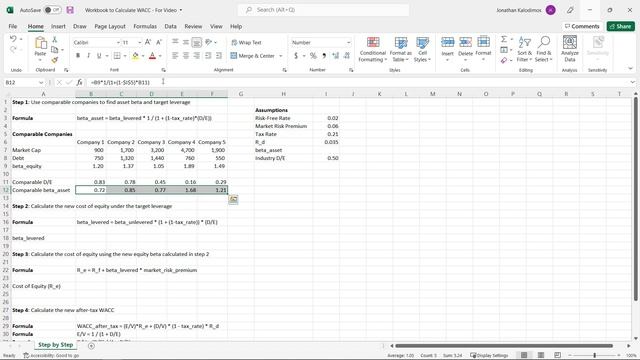This screenshot has width=640, height=360.
Task: Toggle Underline formatting
Action: point(99,56)
